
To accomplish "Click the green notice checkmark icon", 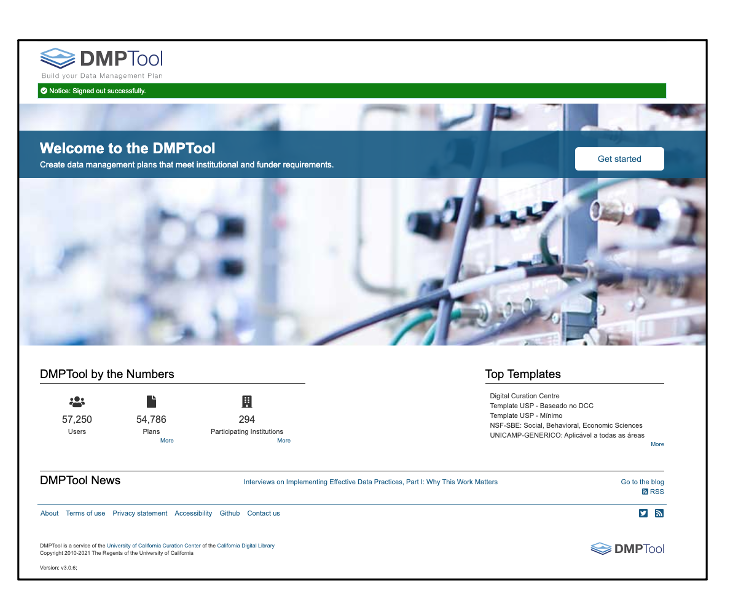I will (x=44, y=91).
